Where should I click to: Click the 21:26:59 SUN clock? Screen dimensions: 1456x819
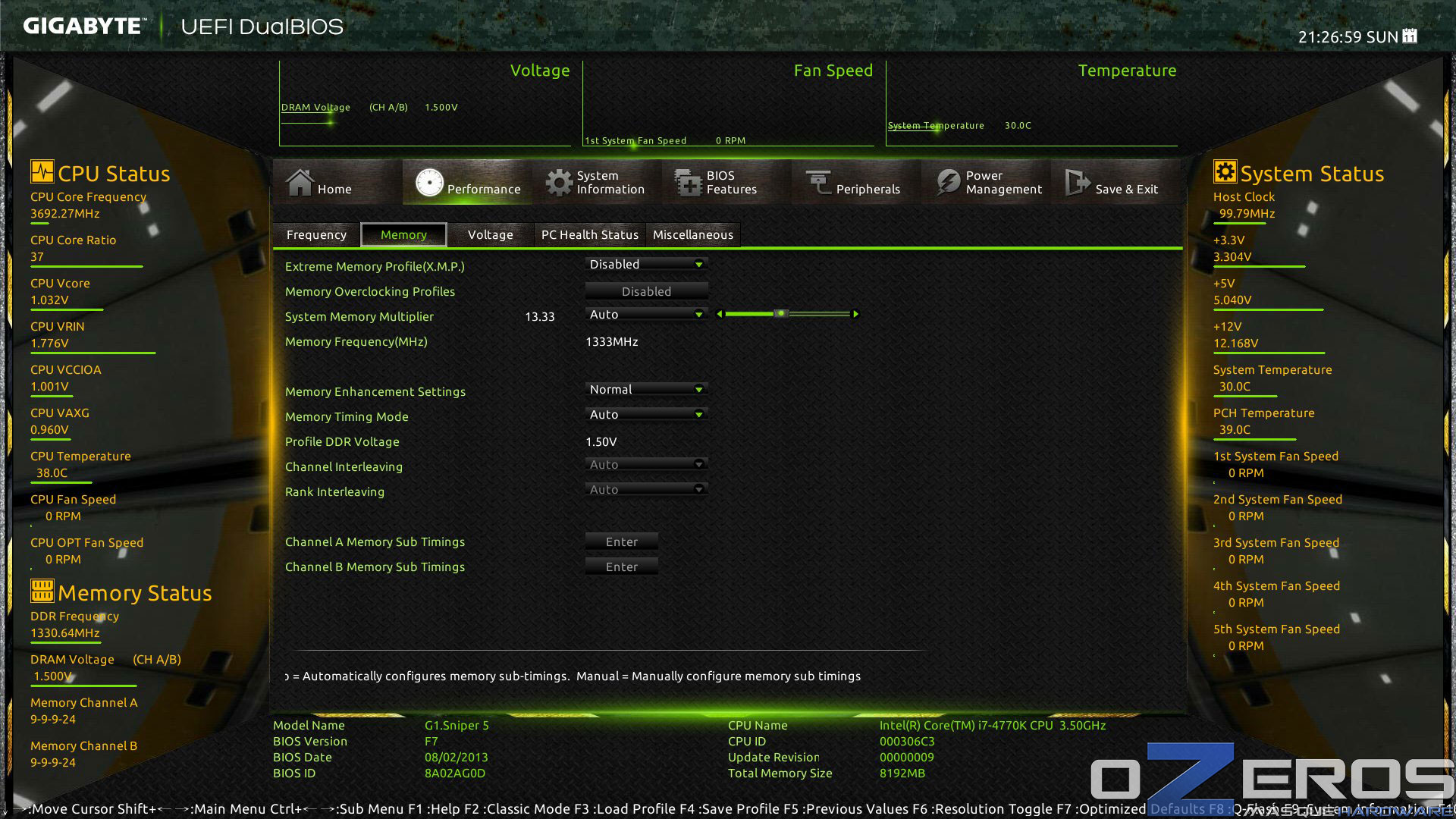coord(1348,36)
